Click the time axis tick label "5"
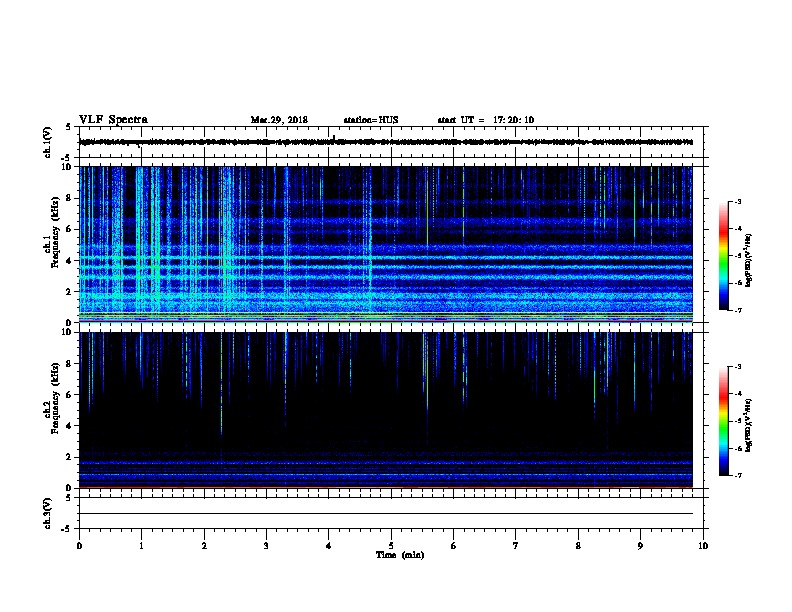Screen dimensions: 792x612 pos(391,545)
